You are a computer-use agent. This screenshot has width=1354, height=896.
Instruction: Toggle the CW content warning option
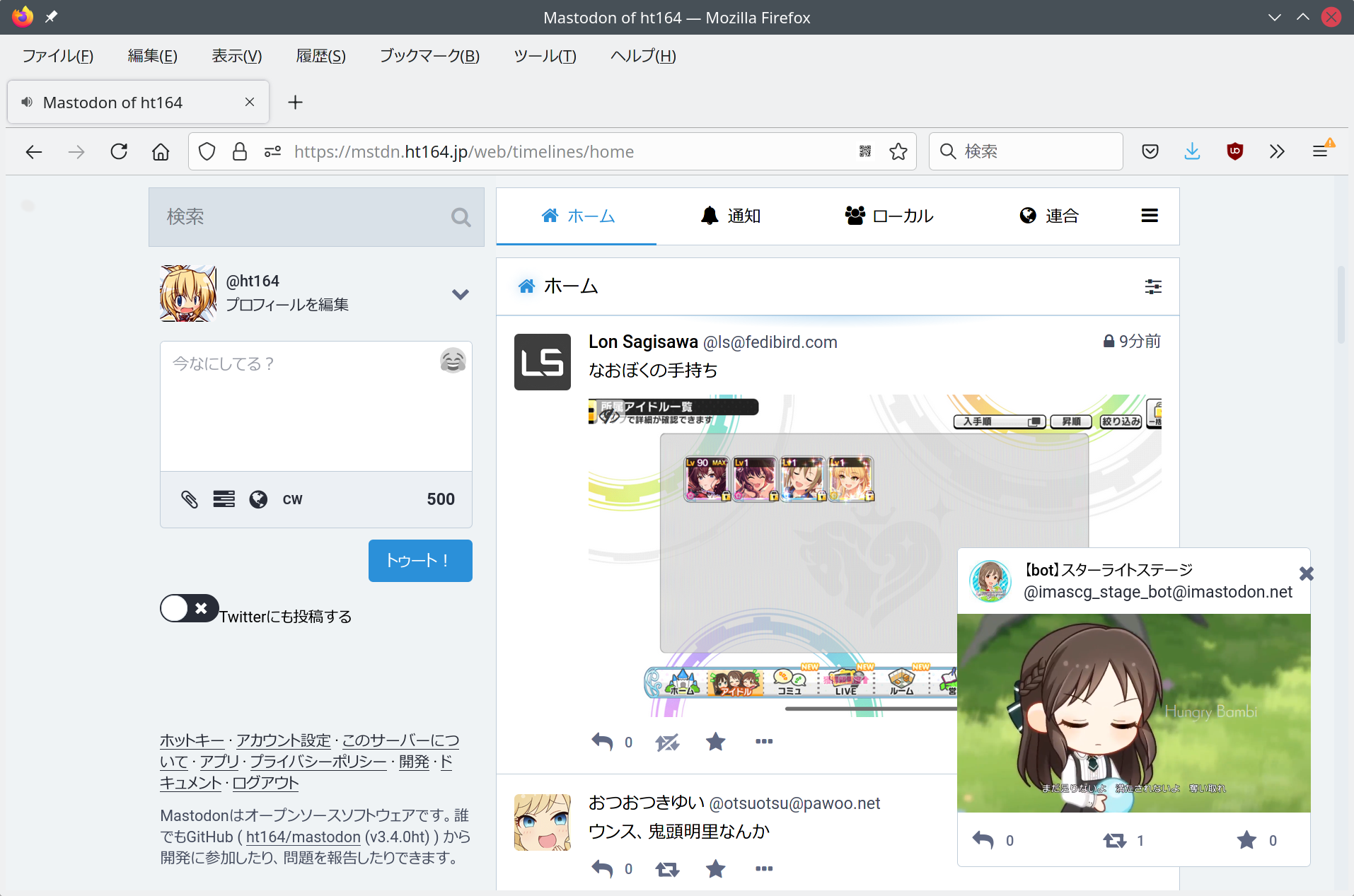[292, 499]
